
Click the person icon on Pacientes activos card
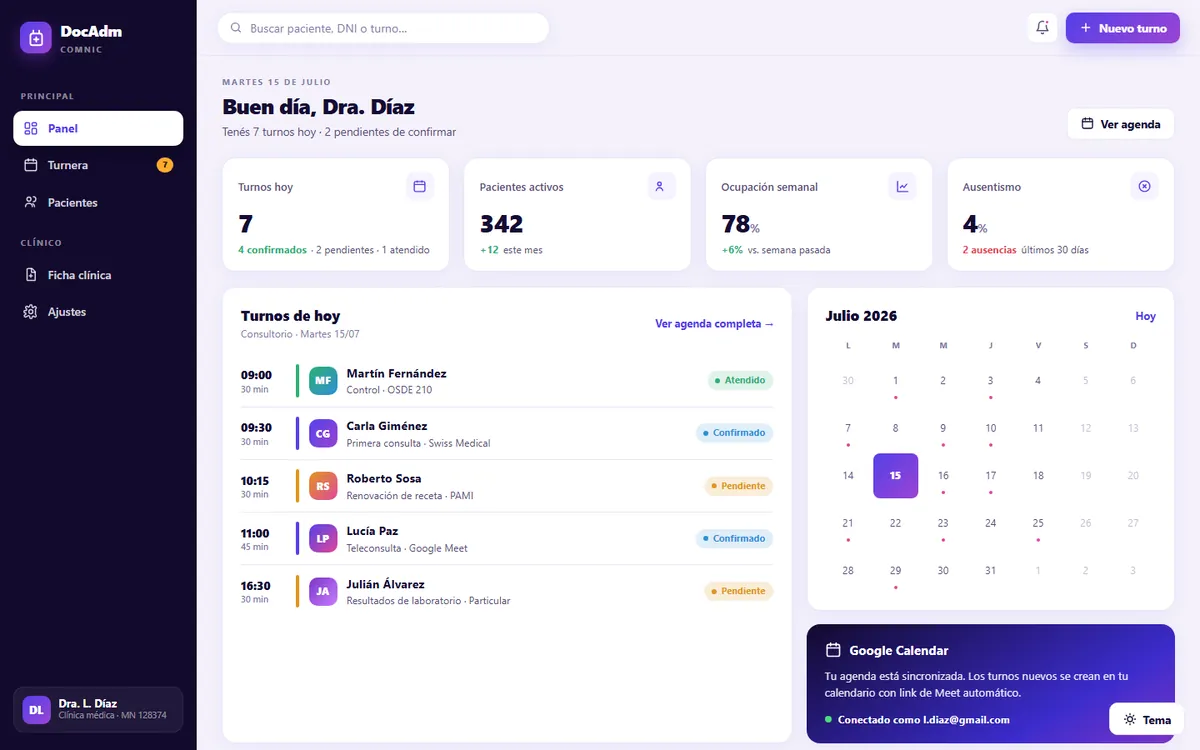pos(661,186)
